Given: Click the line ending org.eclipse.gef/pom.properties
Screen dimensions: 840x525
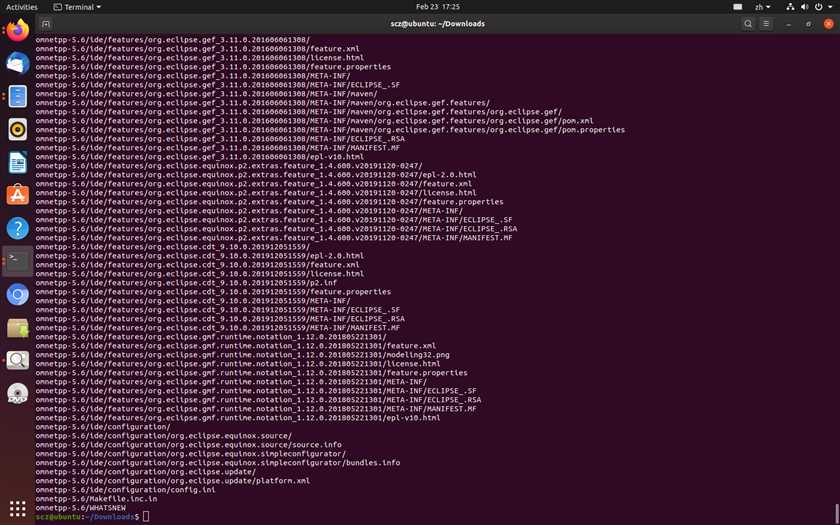Looking at the screenshot, I should click(331, 130).
